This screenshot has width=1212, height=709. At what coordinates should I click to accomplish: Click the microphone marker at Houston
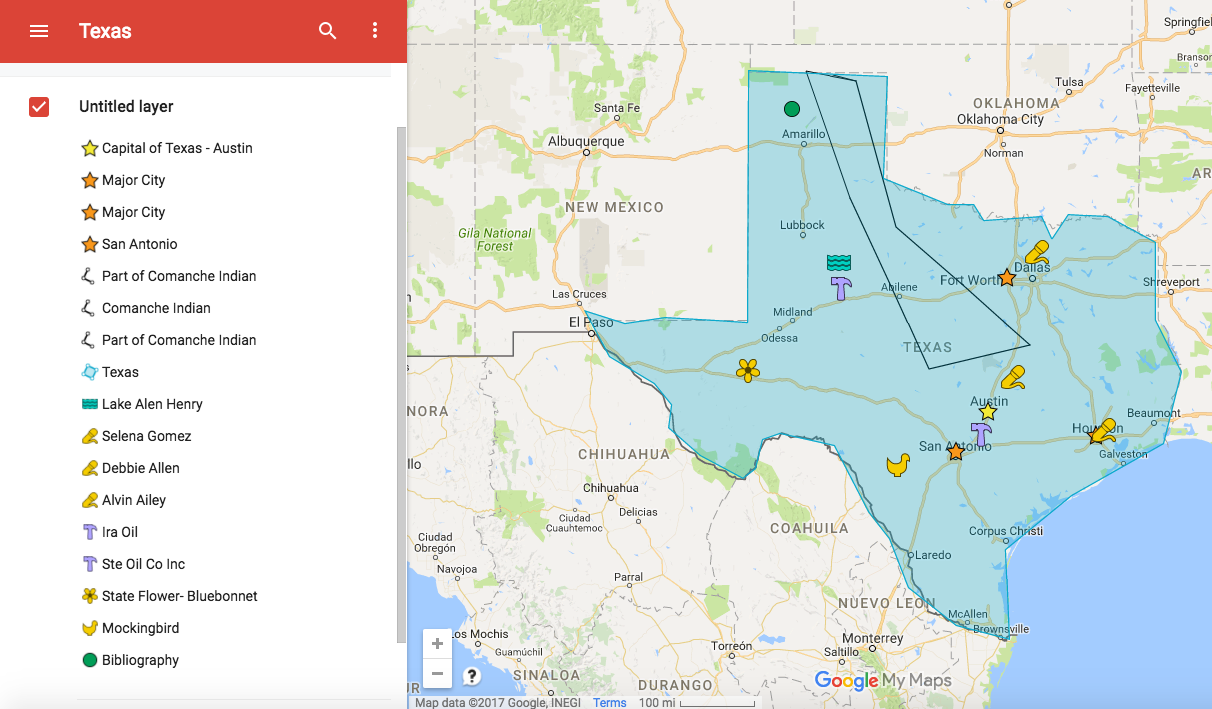[x=1103, y=431]
